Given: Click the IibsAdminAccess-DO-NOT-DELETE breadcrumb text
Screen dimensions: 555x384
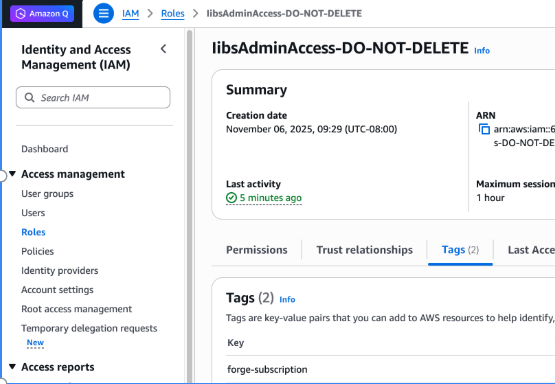Looking at the screenshot, I should 284,13.
